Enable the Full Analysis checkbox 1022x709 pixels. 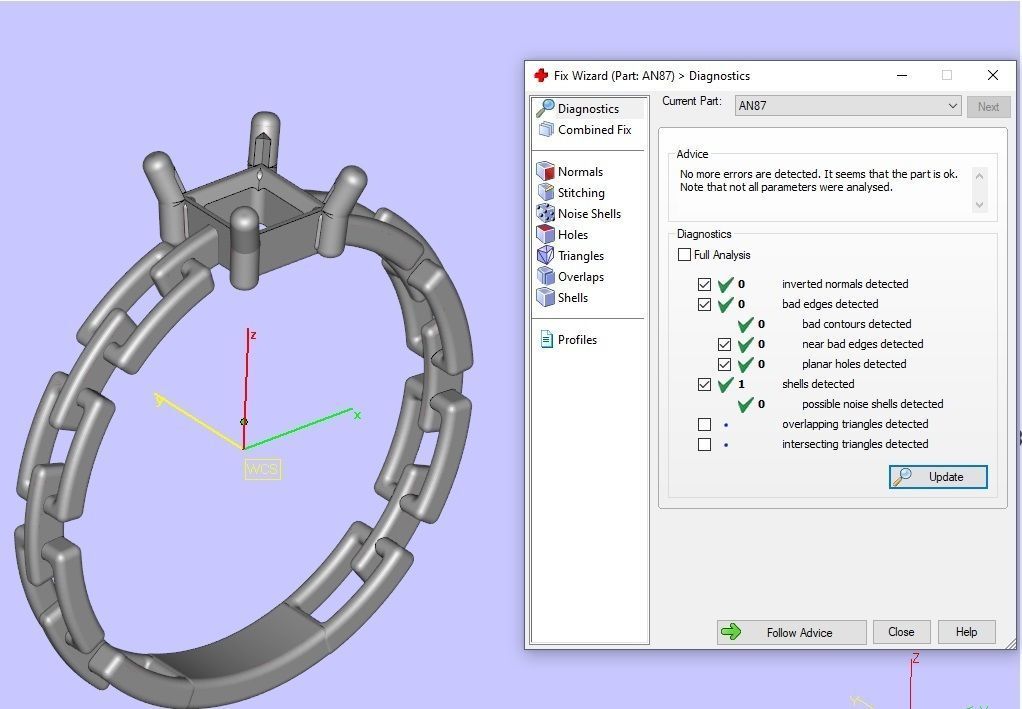[684, 255]
